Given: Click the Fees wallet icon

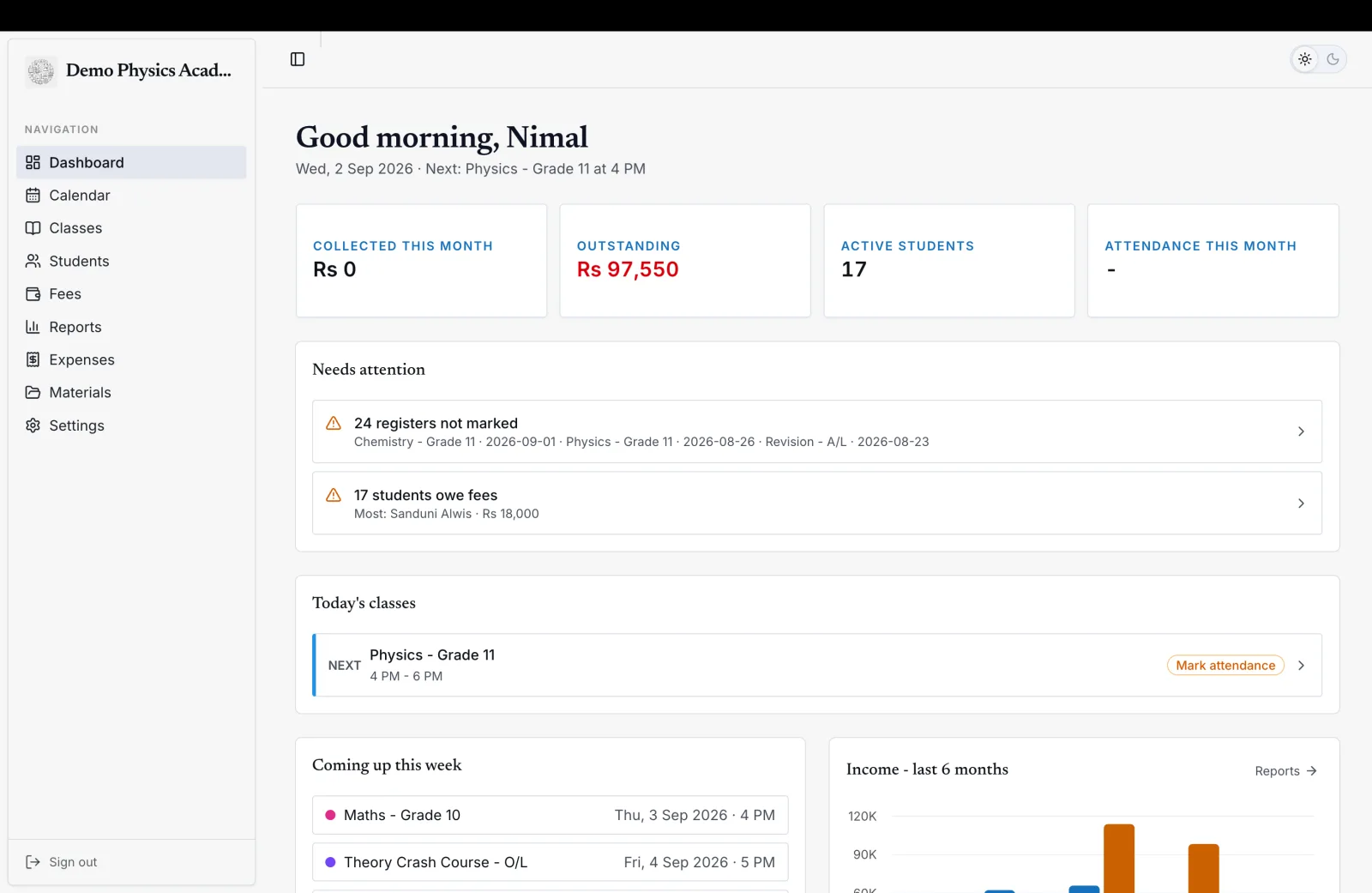Looking at the screenshot, I should [33, 294].
